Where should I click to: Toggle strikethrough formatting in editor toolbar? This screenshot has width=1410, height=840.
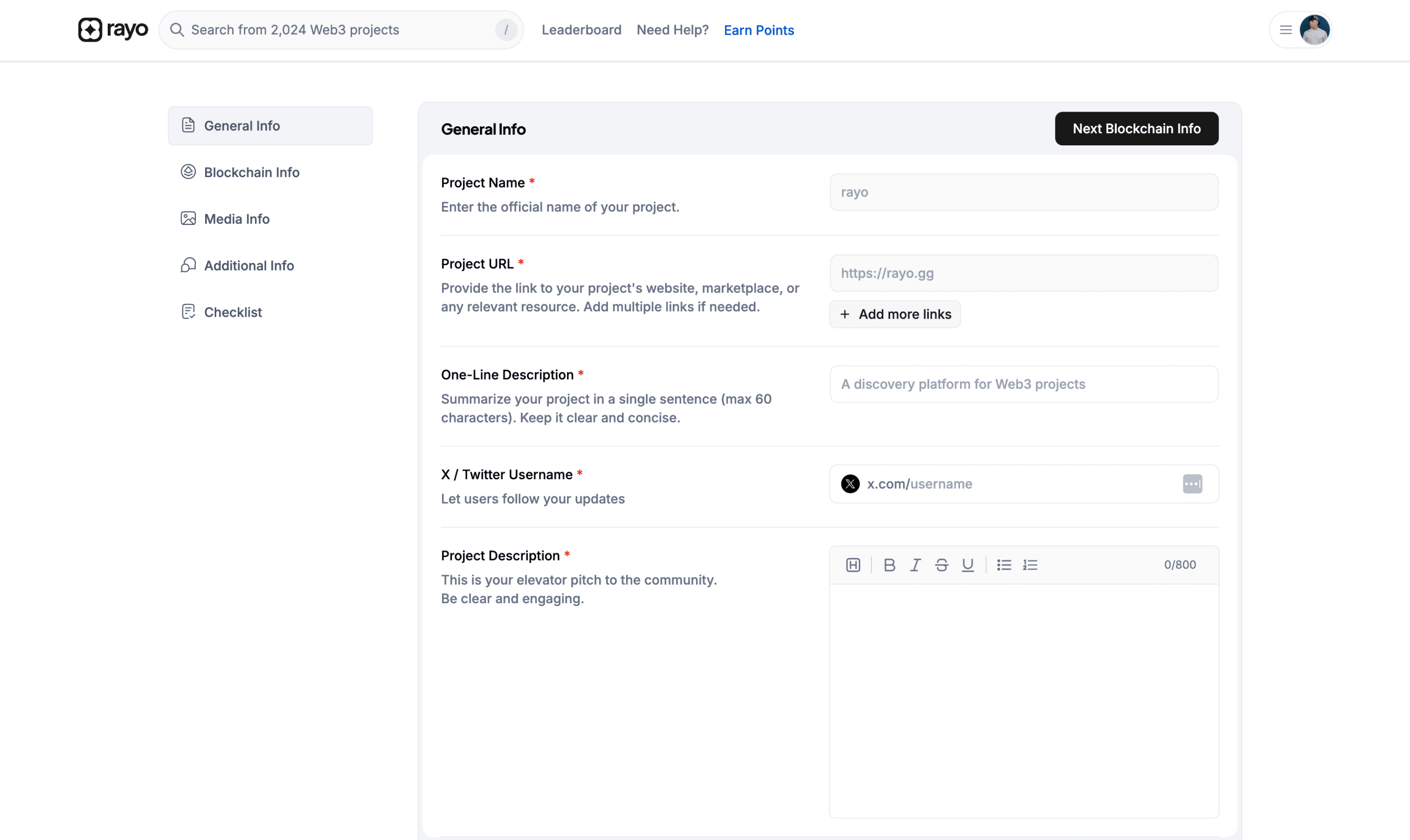pos(941,565)
